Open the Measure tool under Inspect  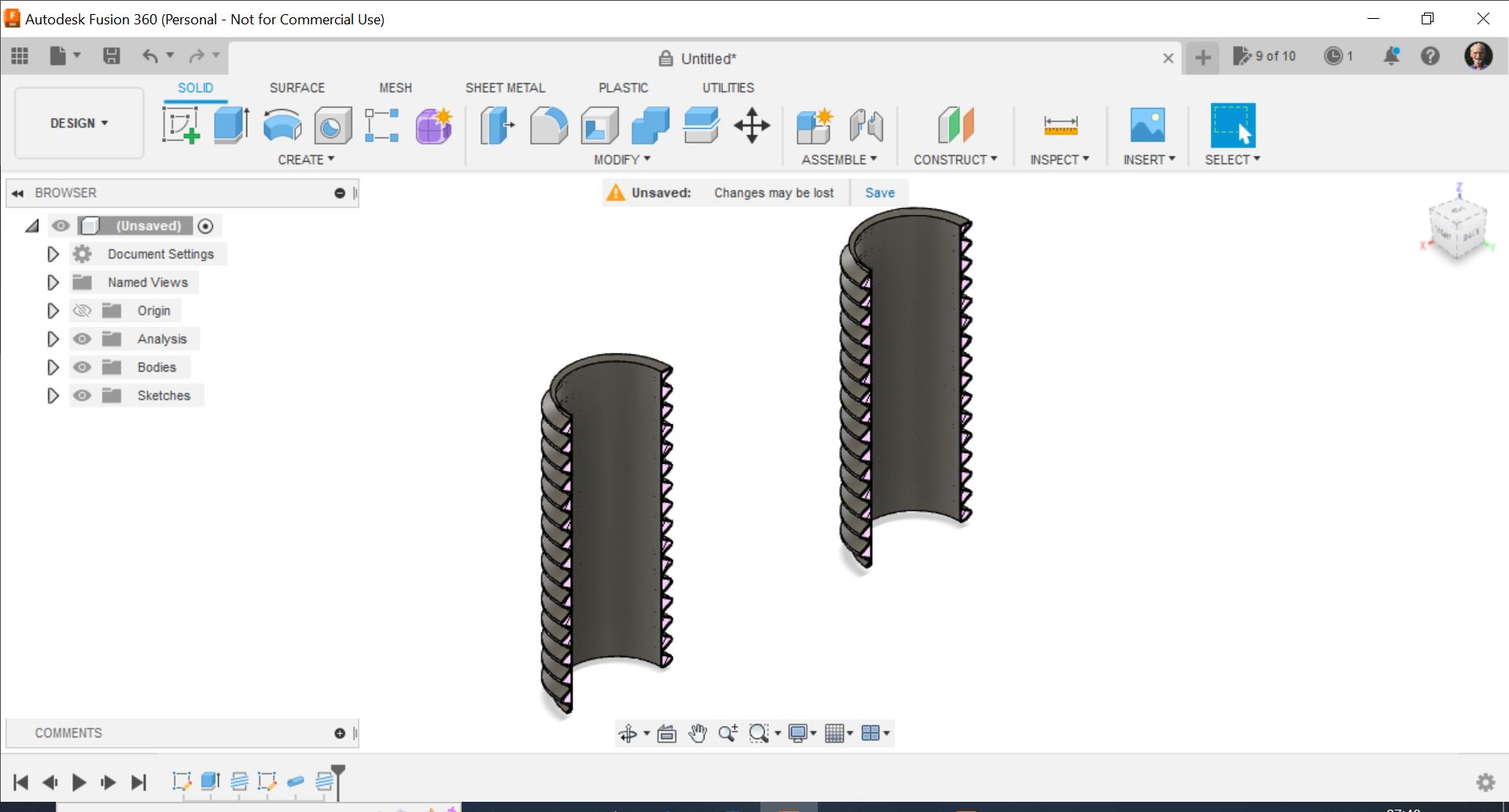coord(1060,126)
